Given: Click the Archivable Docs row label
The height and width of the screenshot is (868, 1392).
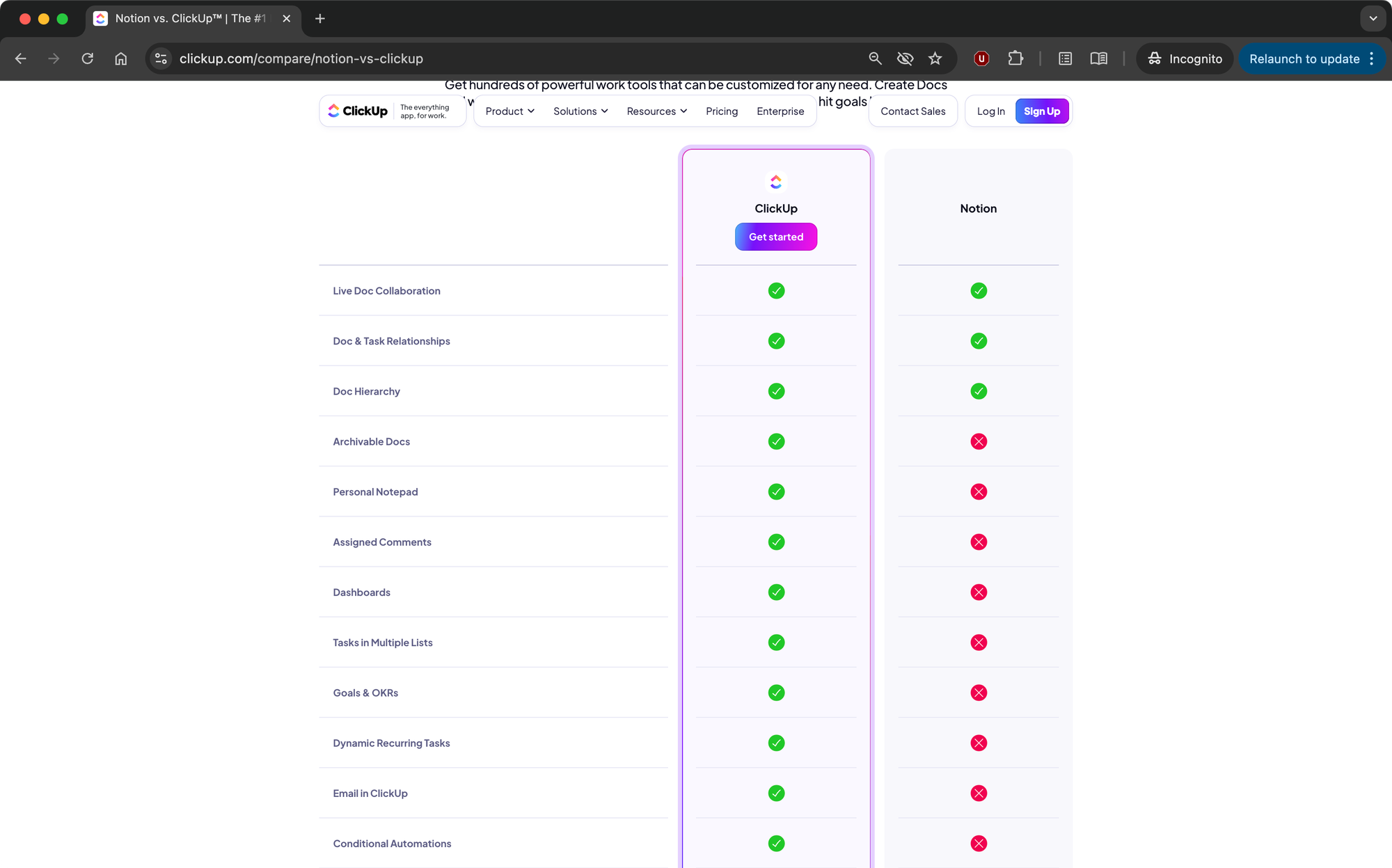Looking at the screenshot, I should click(x=371, y=441).
